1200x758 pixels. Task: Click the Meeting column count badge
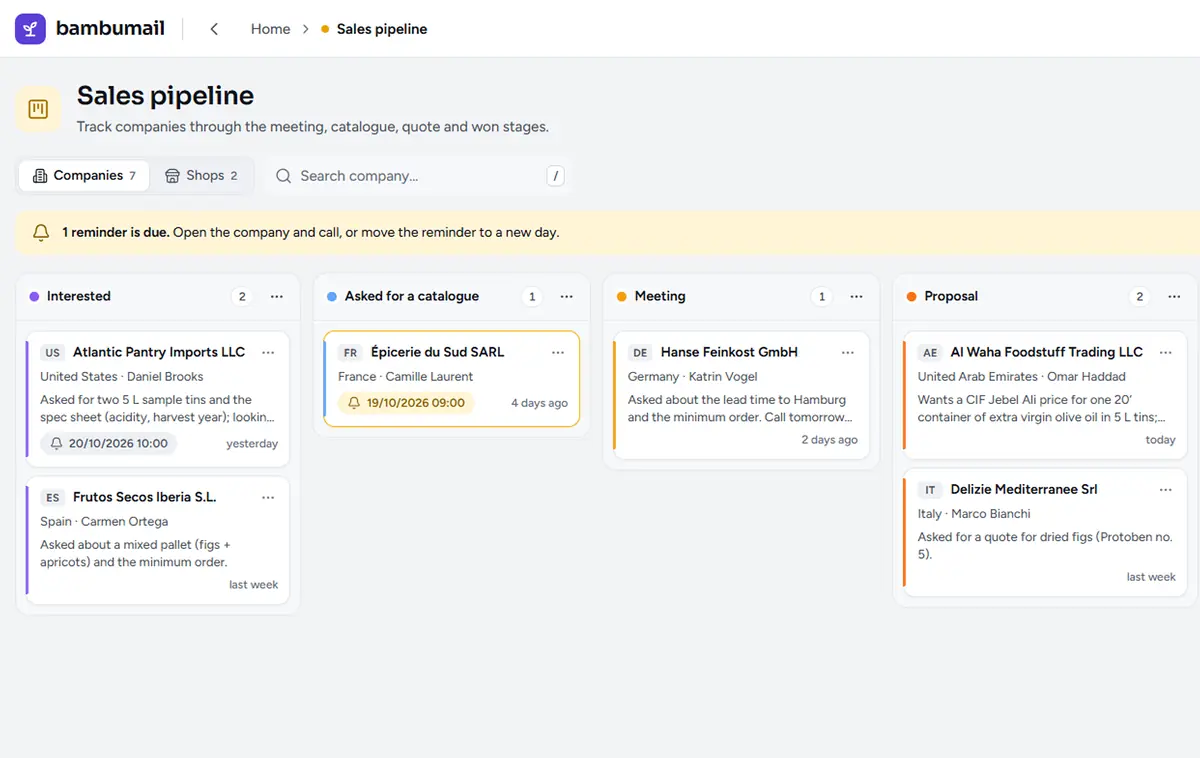click(822, 297)
